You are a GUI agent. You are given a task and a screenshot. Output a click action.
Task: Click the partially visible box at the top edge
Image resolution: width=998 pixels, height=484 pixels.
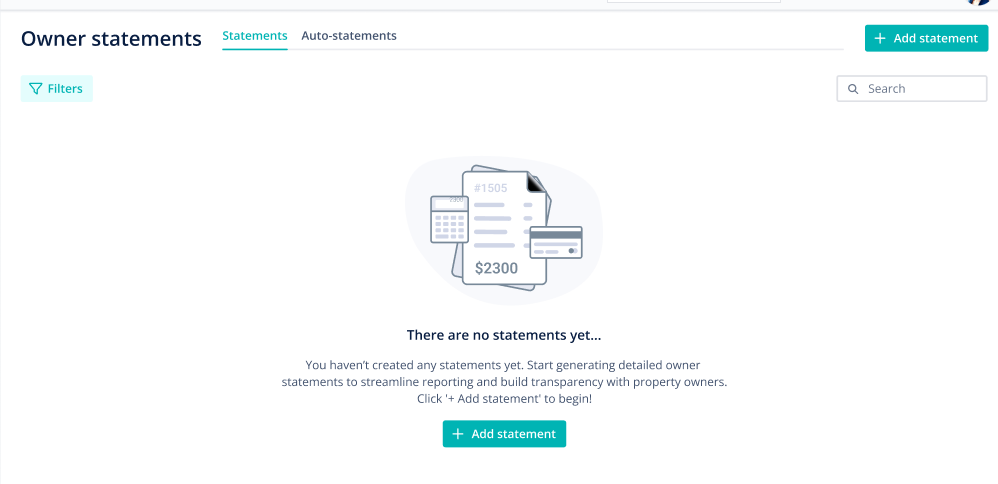694,1
